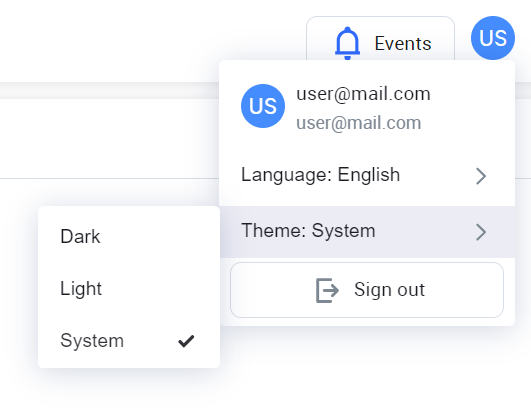Click the Sign out button

(x=367, y=290)
